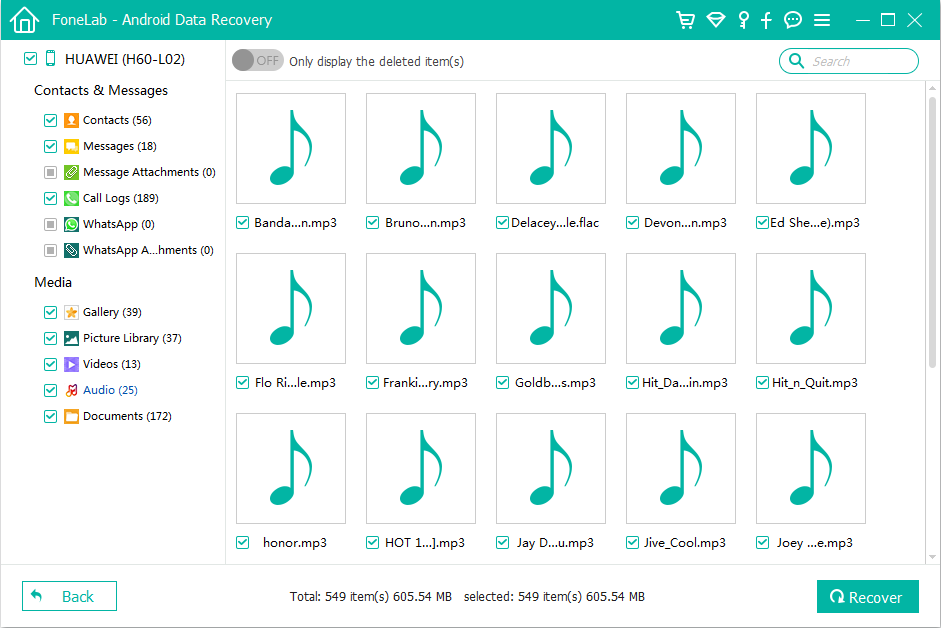This screenshot has width=941, height=628.
Task: Uncheck the Hit_n_Quit.mp3 file checkbox
Action: click(762, 383)
